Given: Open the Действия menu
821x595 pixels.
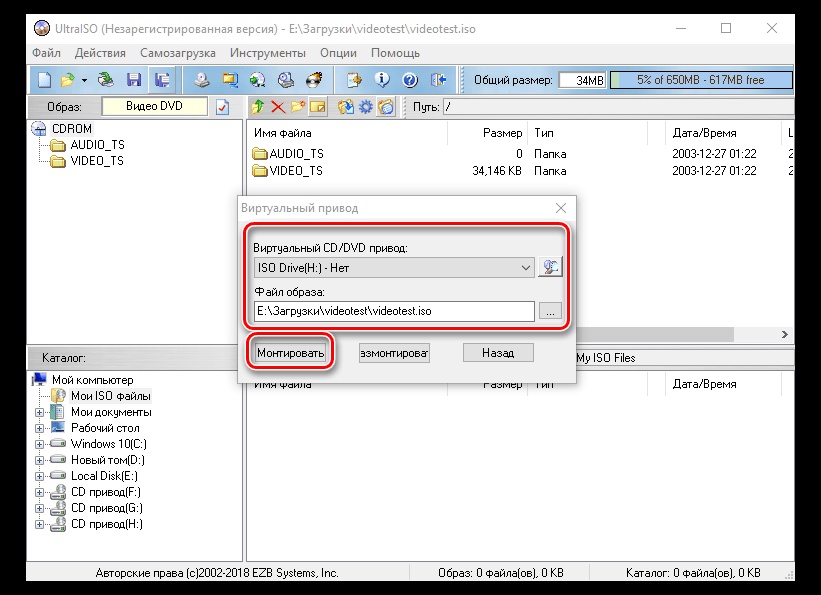Looking at the screenshot, I should [x=100, y=53].
